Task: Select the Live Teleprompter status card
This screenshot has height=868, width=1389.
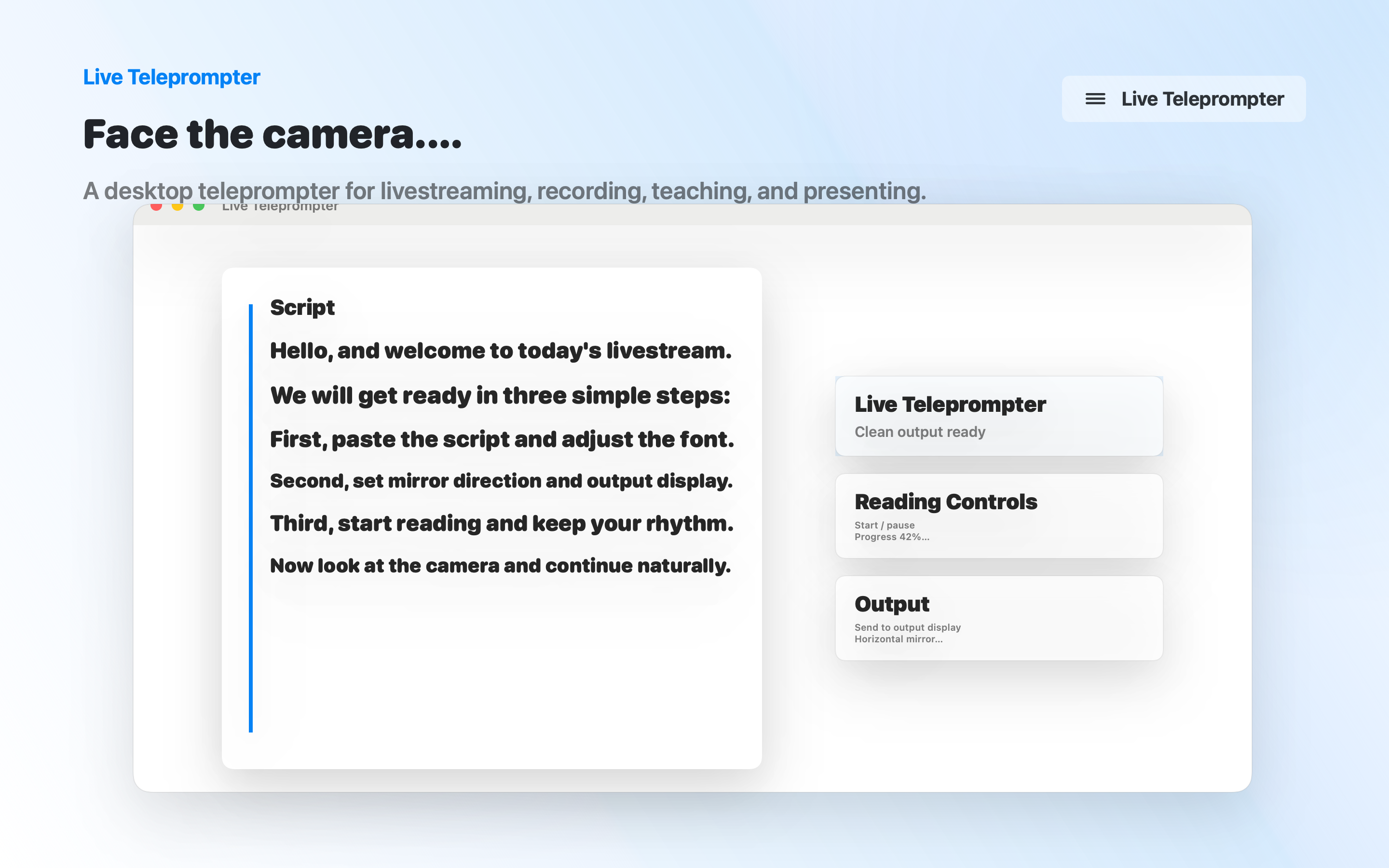Action: coord(999,416)
